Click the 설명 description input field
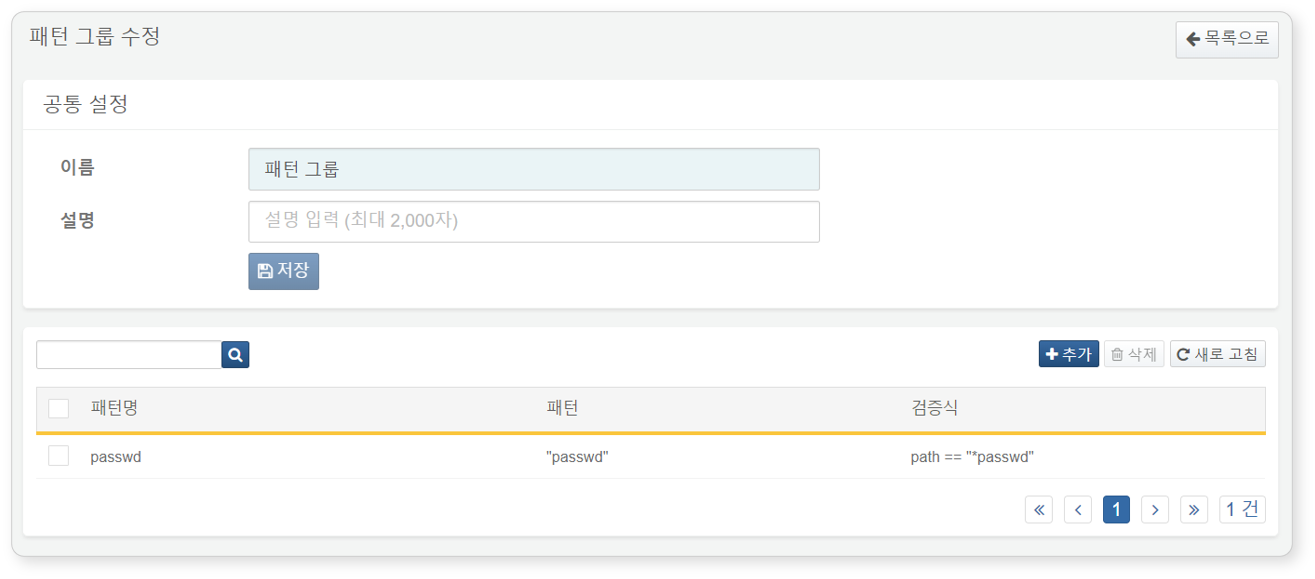 534,221
